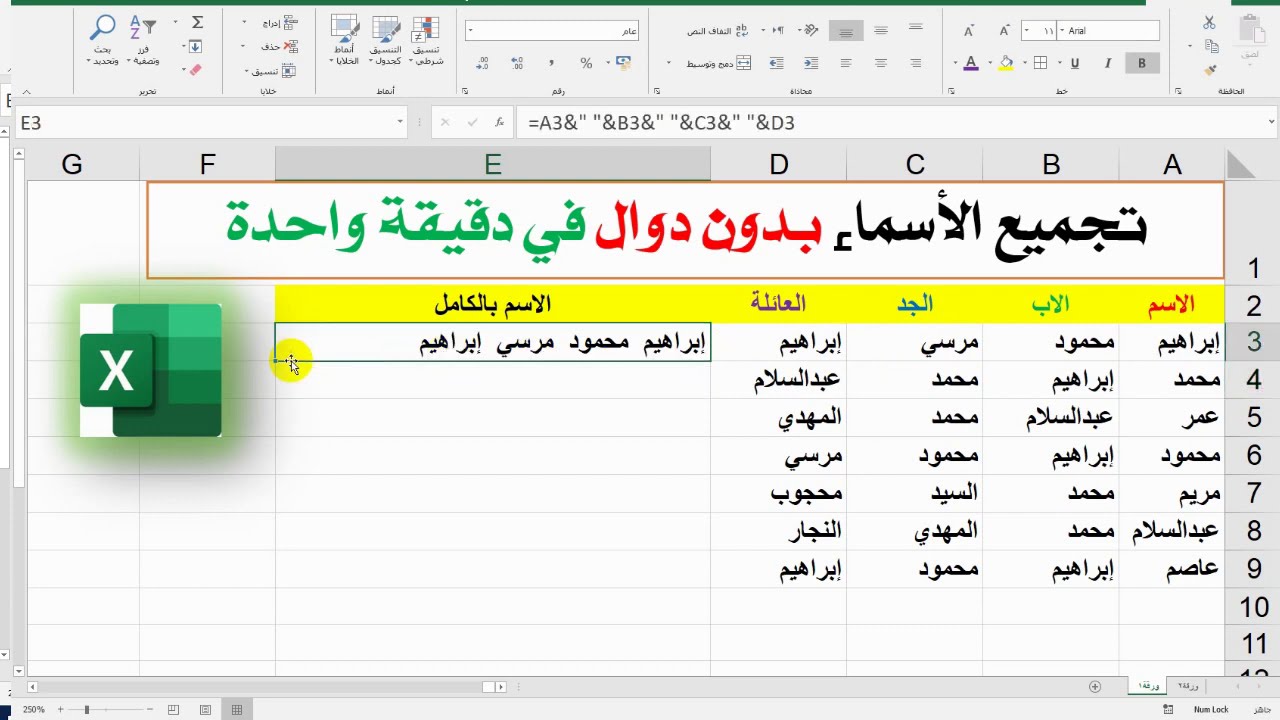Open Find and Select (بحث وتحديد)
Viewport: 1280px width, 720px height.
point(103,41)
